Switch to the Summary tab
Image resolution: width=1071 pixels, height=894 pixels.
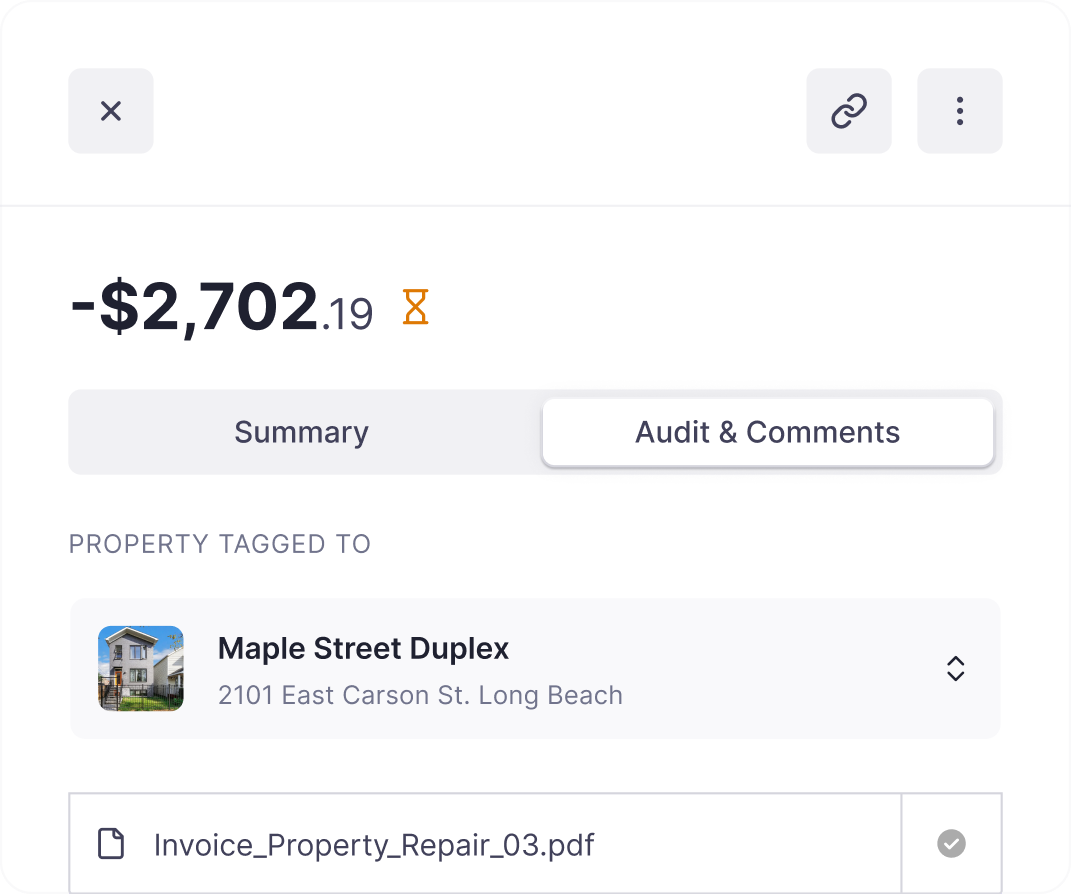tap(301, 432)
